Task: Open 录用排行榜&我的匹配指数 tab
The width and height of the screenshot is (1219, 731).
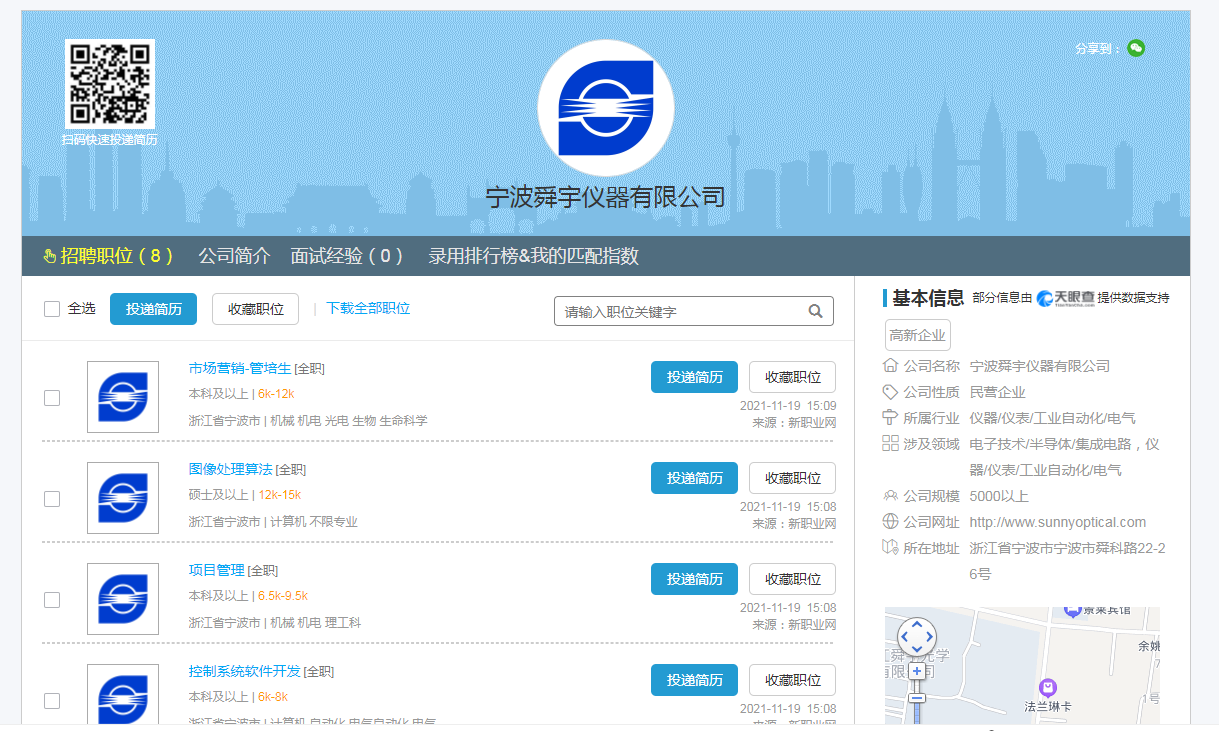Action: click(x=533, y=256)
